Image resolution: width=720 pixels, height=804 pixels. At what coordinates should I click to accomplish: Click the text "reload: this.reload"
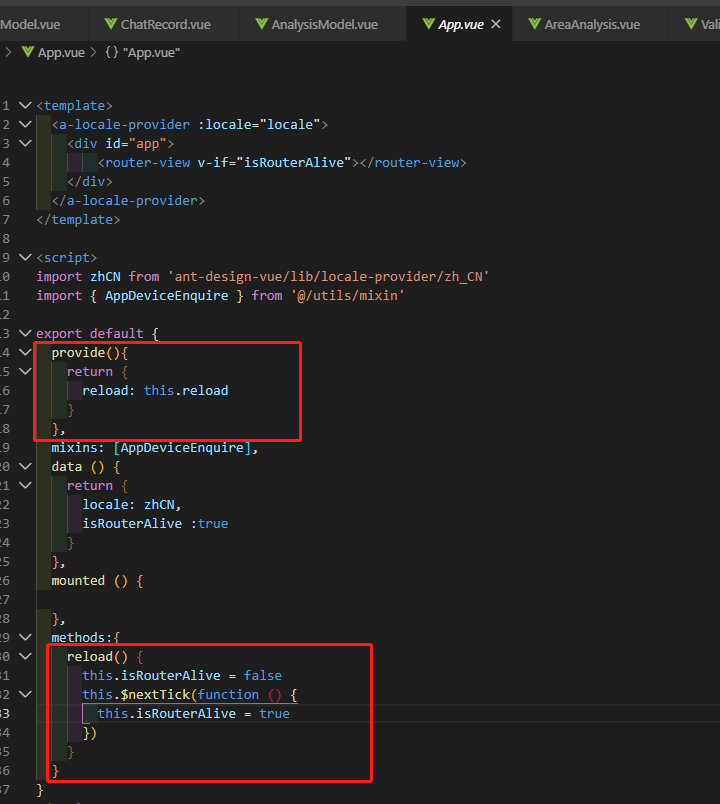pyautogui.click(x=155, y=391)
